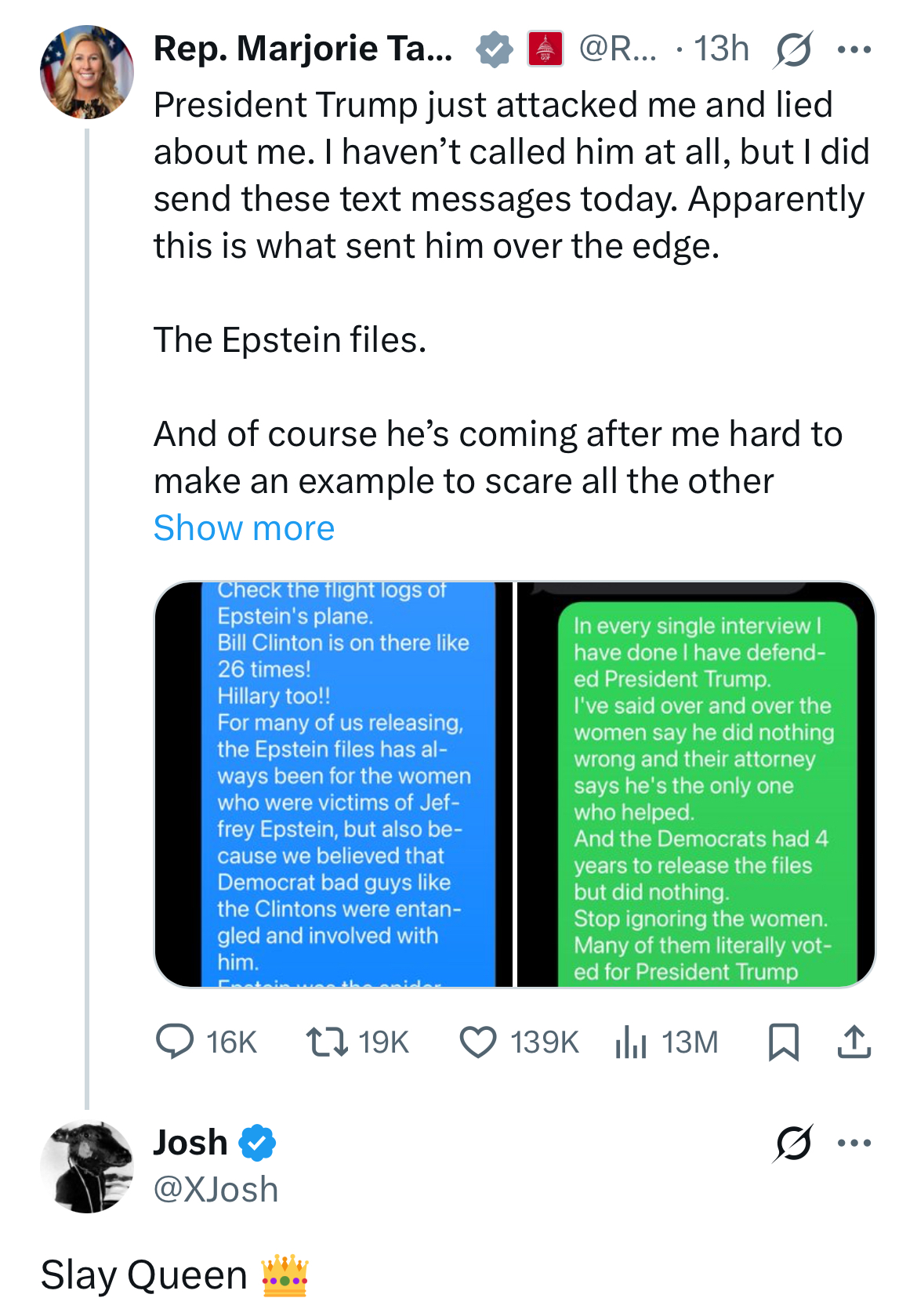Click Josh's blue verified checkmark
This screenshot has width=917, height=1316.
pyautogui.click(x=257, y=1143)
